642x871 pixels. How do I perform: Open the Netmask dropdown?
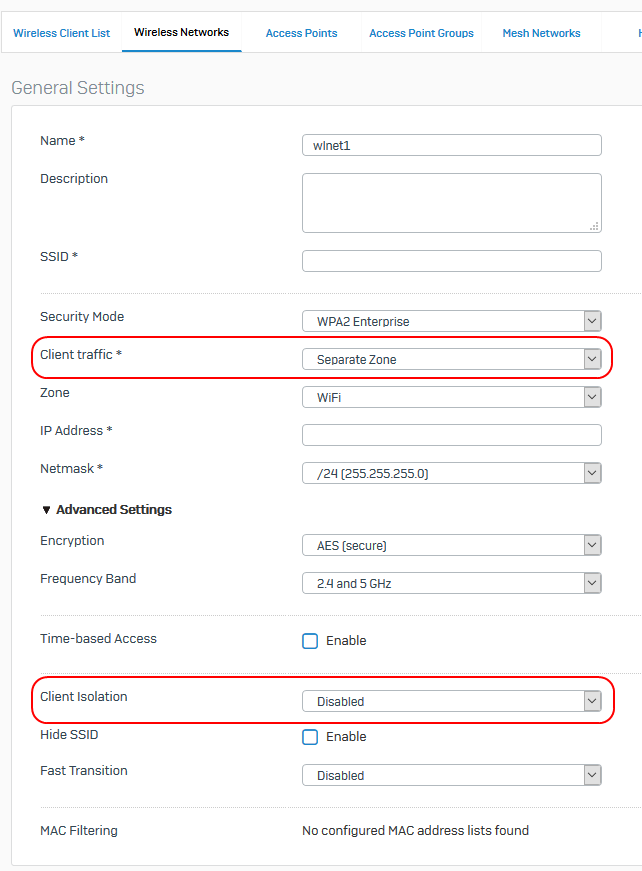click(x=452, y=473)
